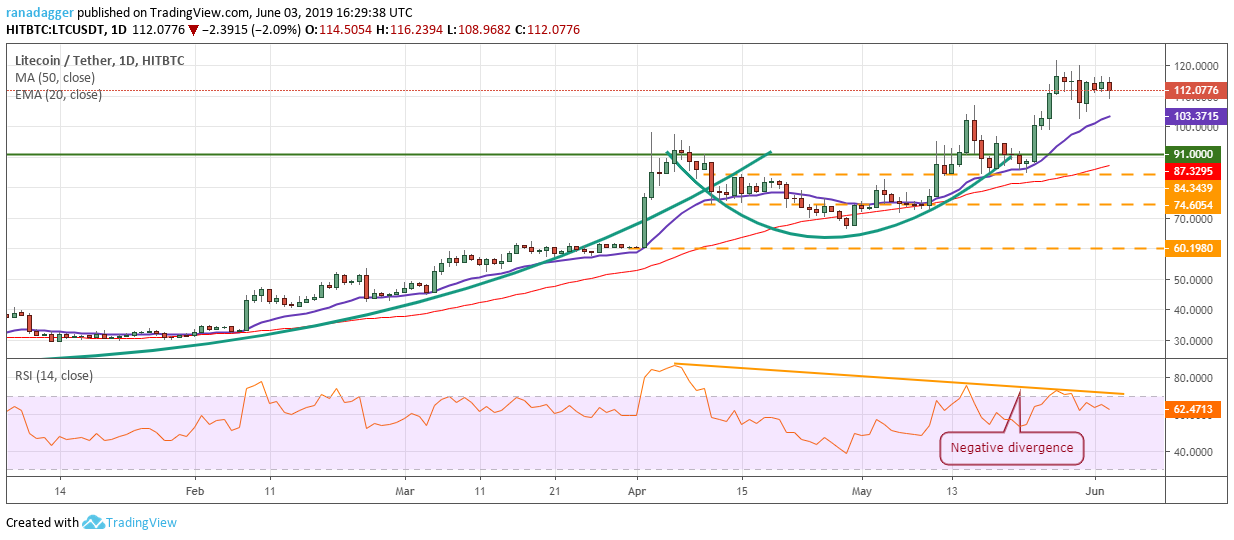Screen dimensions: 1234x540
Task: Click the 120.0000 price axis tick
Action: 1195,66
